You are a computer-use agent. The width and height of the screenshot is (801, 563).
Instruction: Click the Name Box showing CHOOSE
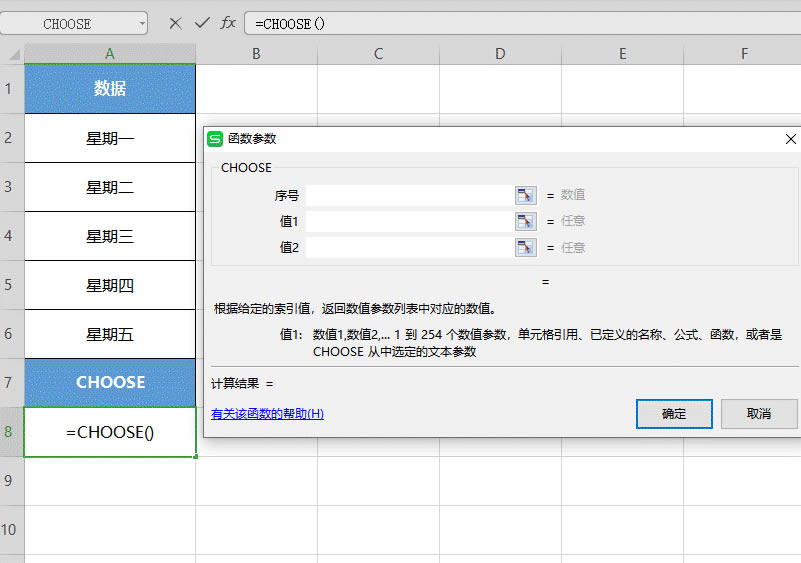(x=67, y=24)
